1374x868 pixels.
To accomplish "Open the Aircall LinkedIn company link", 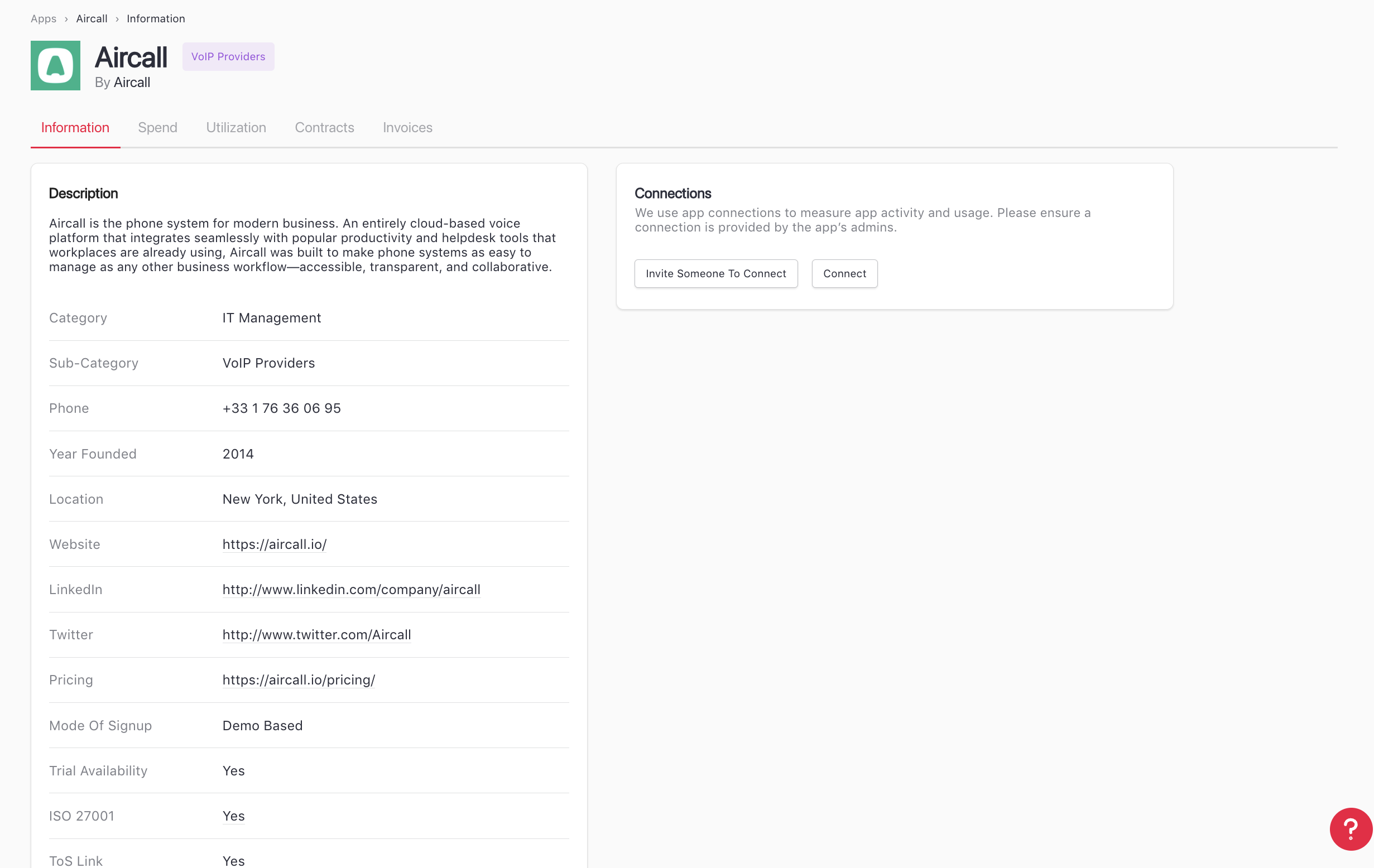I will coord(351,589).
